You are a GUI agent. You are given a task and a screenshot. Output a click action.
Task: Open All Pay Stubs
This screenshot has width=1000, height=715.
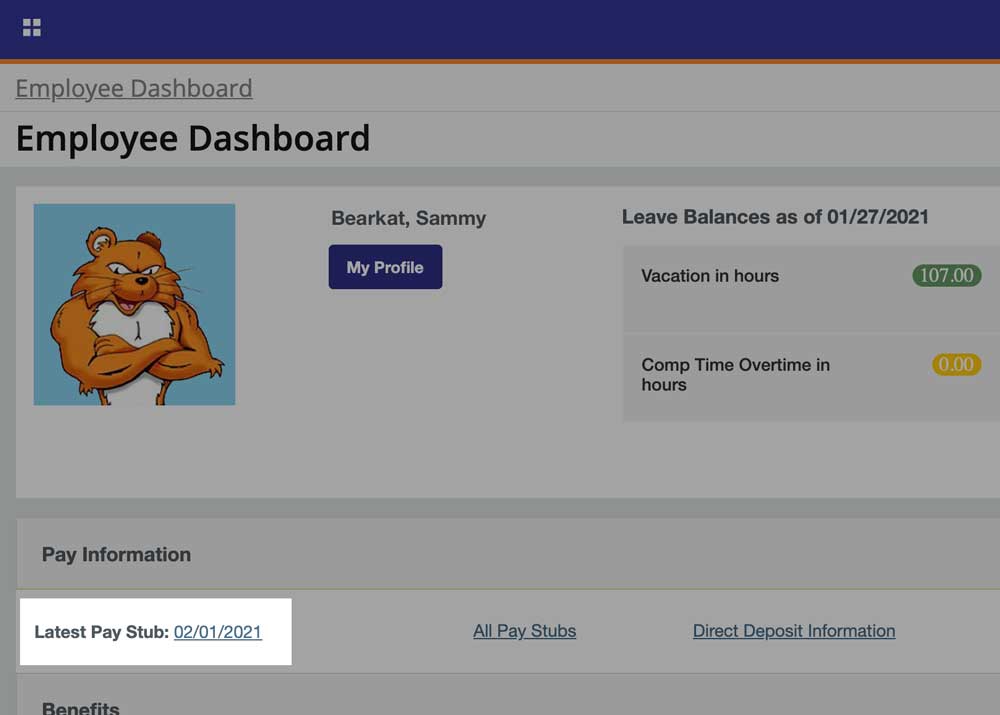point(524,630)
